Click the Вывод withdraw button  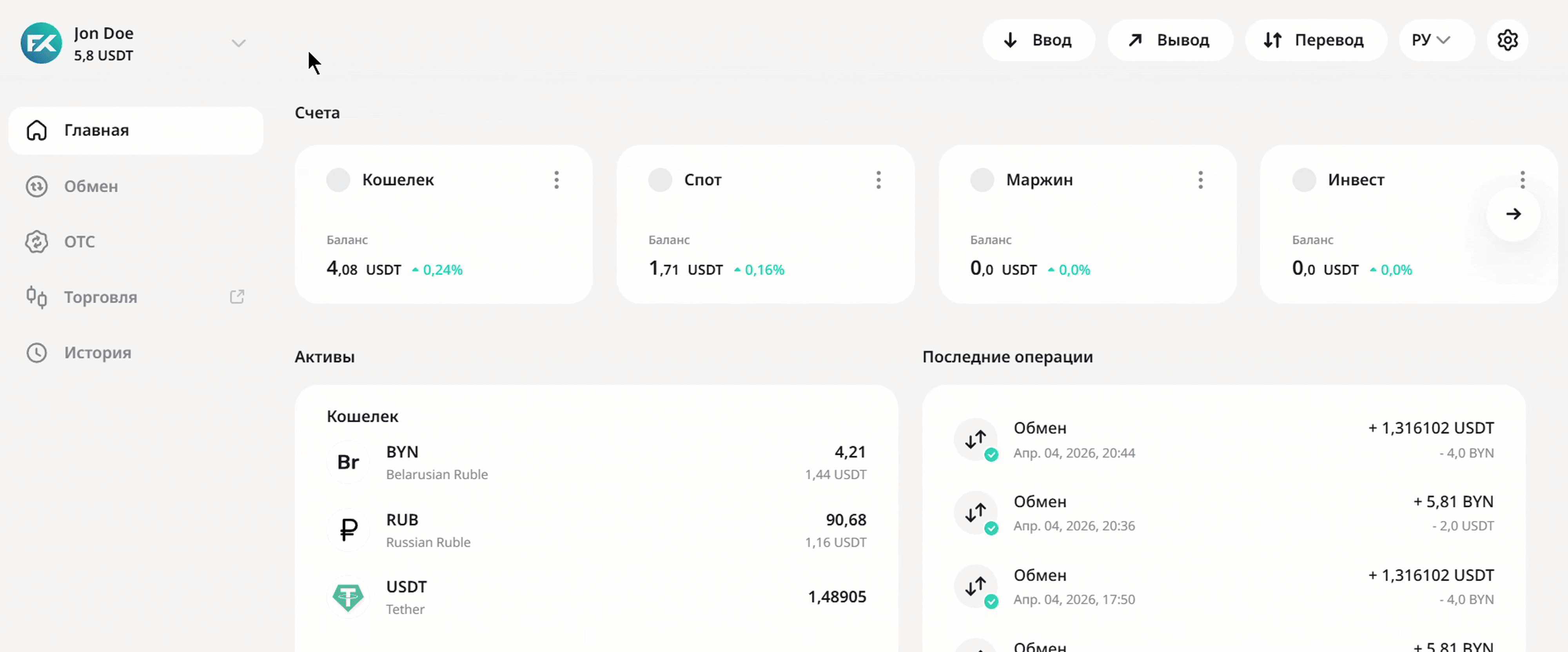point(1169,40)
